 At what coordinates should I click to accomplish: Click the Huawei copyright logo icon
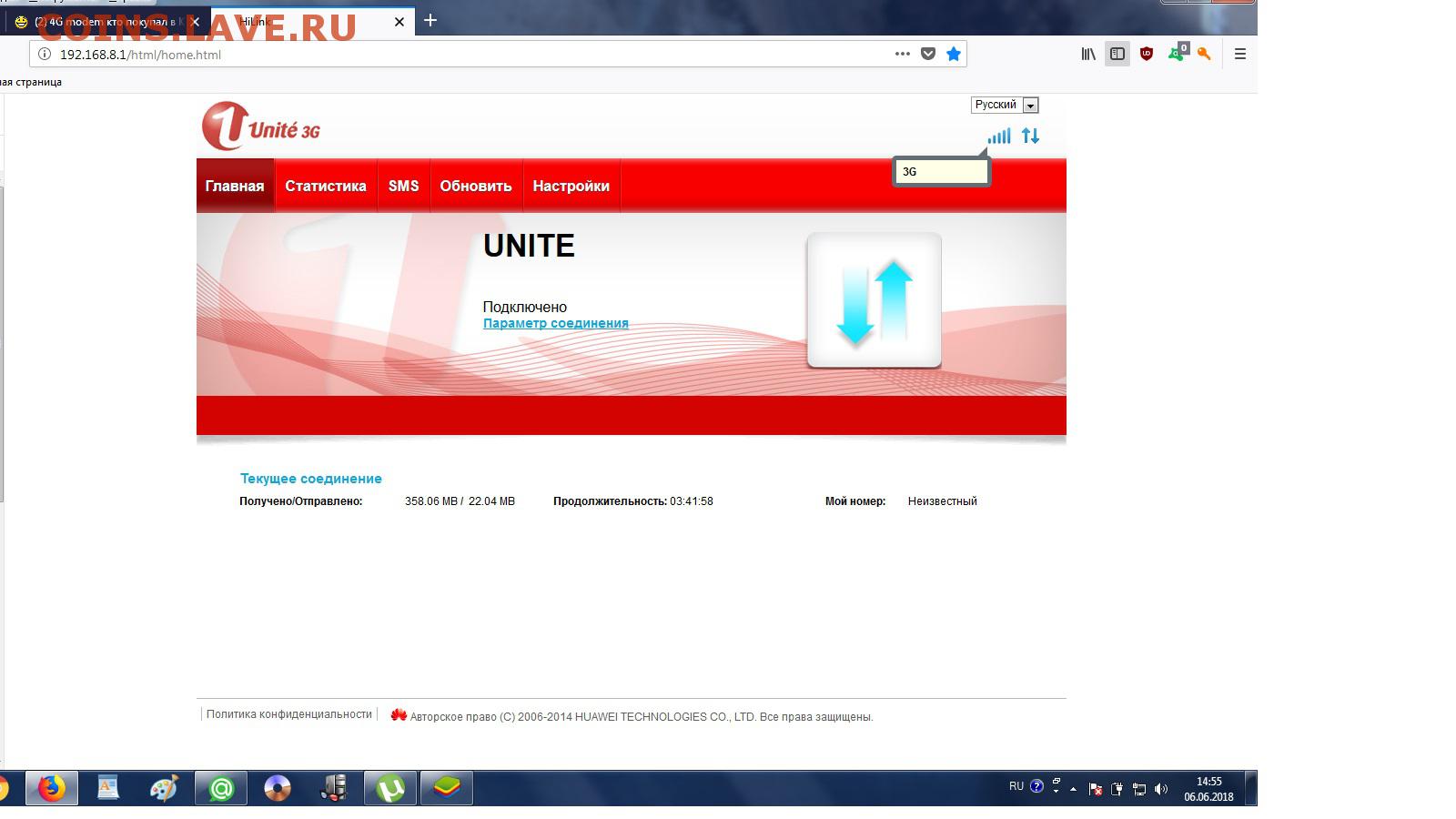(399, 715)
